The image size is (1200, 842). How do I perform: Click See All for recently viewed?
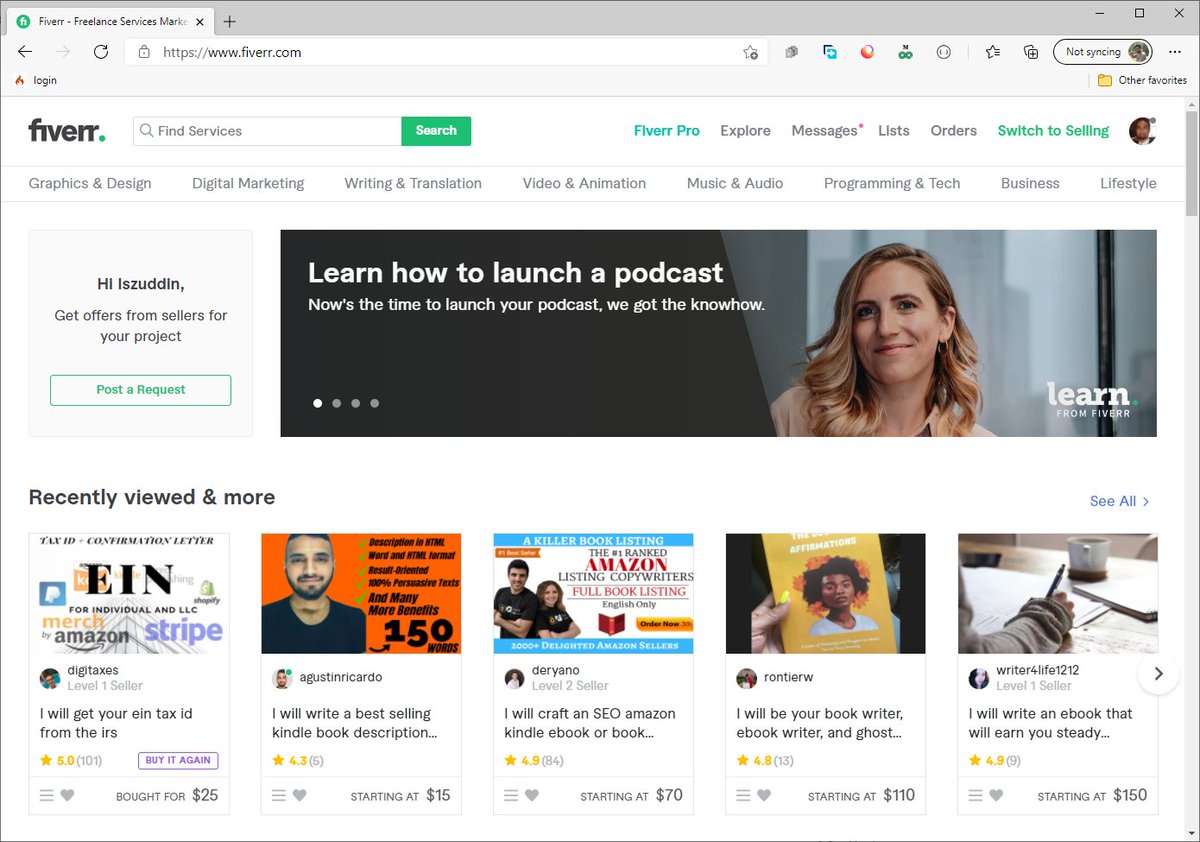pos(1120,501)
